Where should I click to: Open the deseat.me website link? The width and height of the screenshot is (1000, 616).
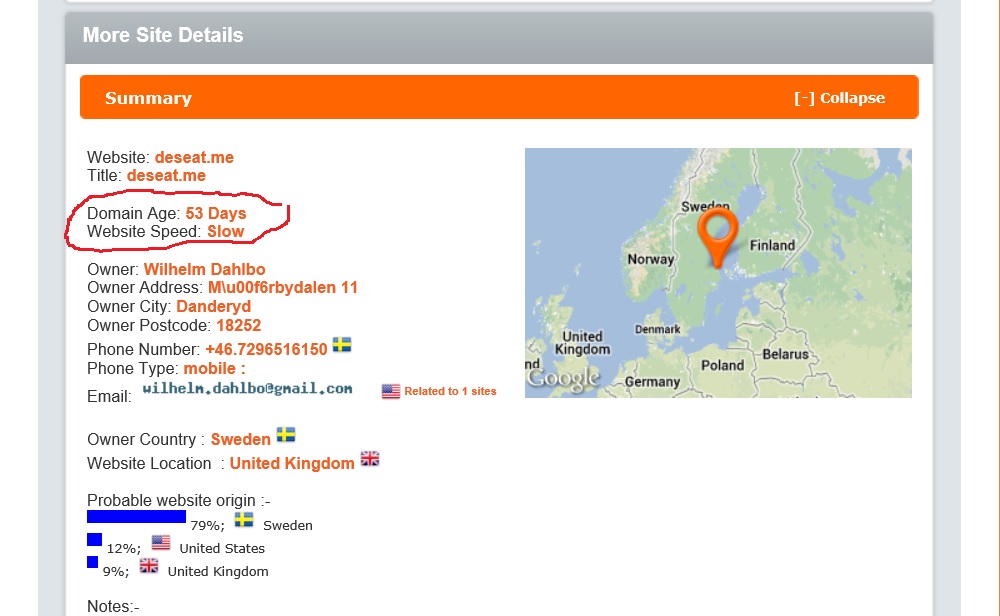194,157
